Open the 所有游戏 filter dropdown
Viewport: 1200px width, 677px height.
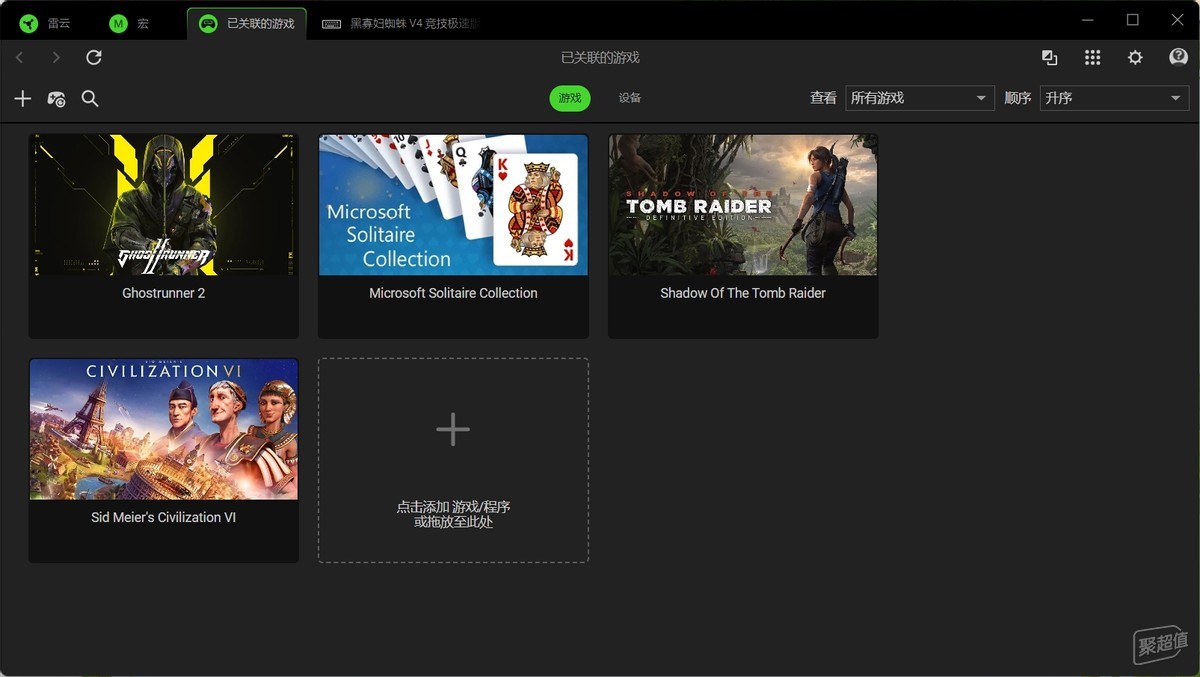click(x=920, y=98)
